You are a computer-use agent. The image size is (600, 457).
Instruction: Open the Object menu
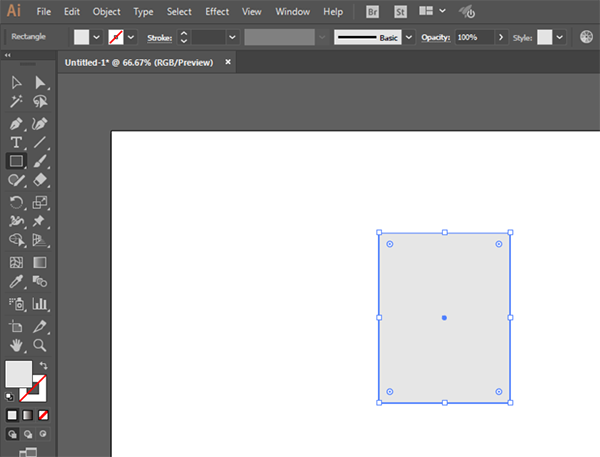(106, 12)
